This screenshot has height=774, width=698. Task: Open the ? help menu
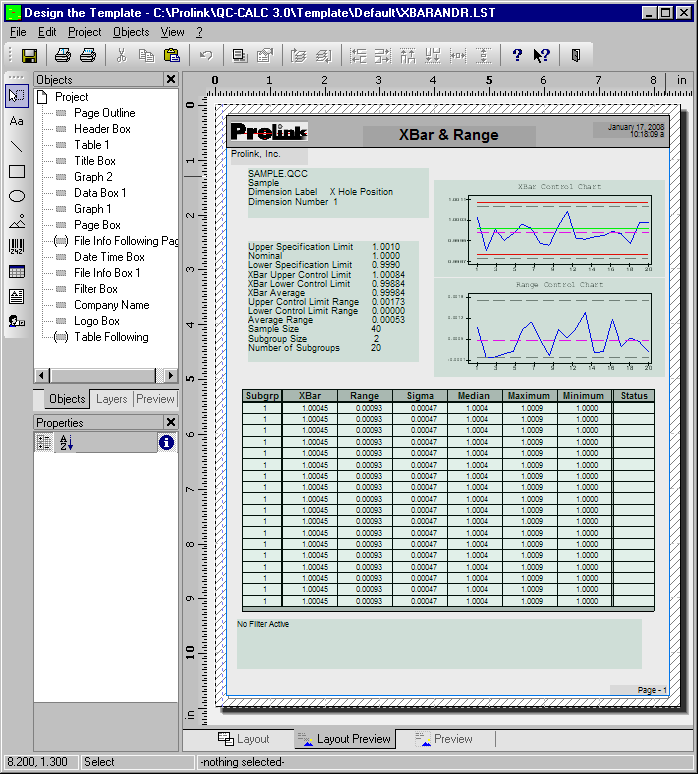click(x=199, y=32)
